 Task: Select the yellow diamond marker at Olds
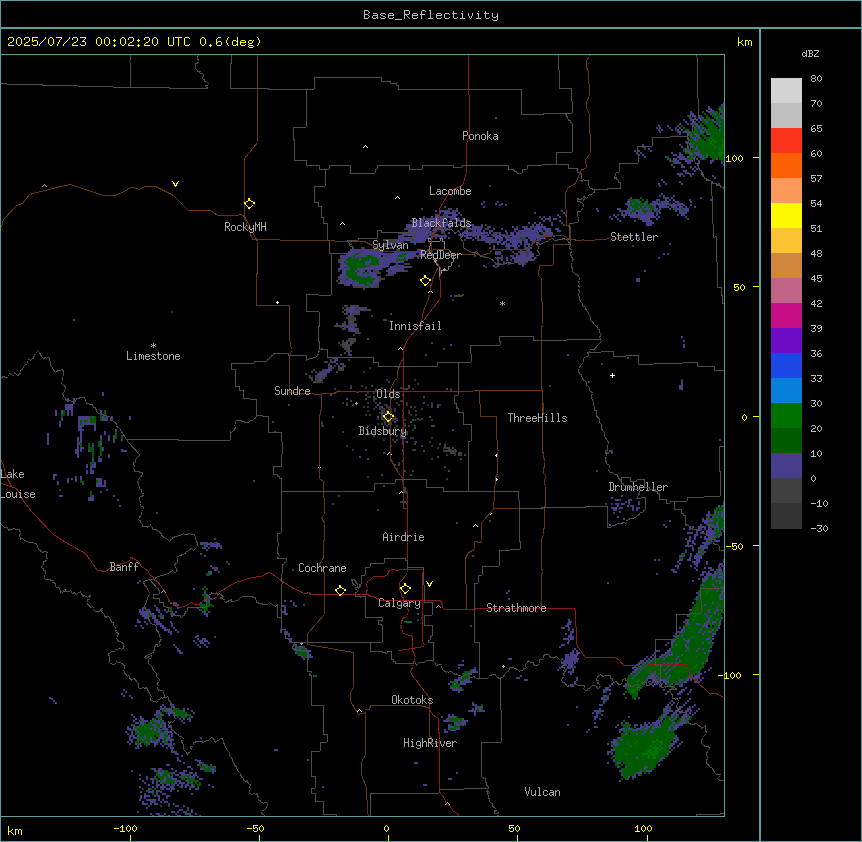(388, 417)
